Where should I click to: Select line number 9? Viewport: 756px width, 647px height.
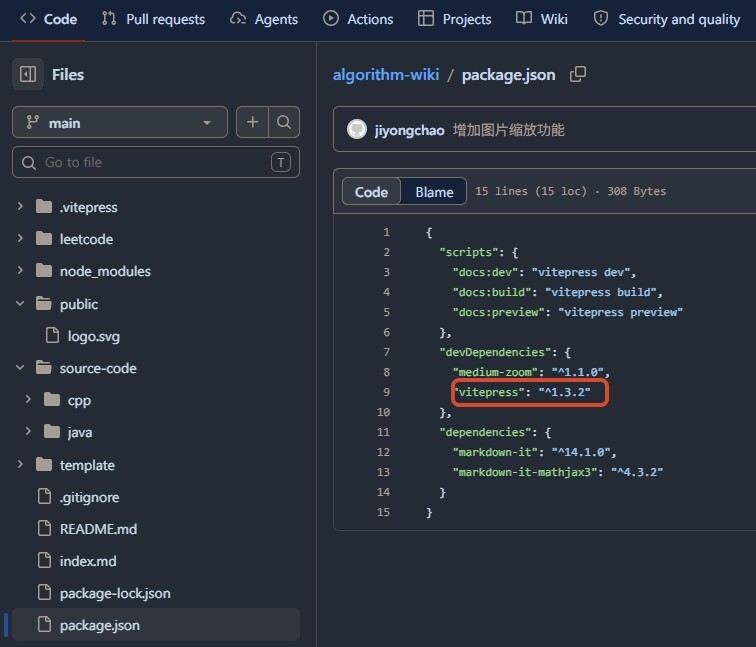pos(386,392)
